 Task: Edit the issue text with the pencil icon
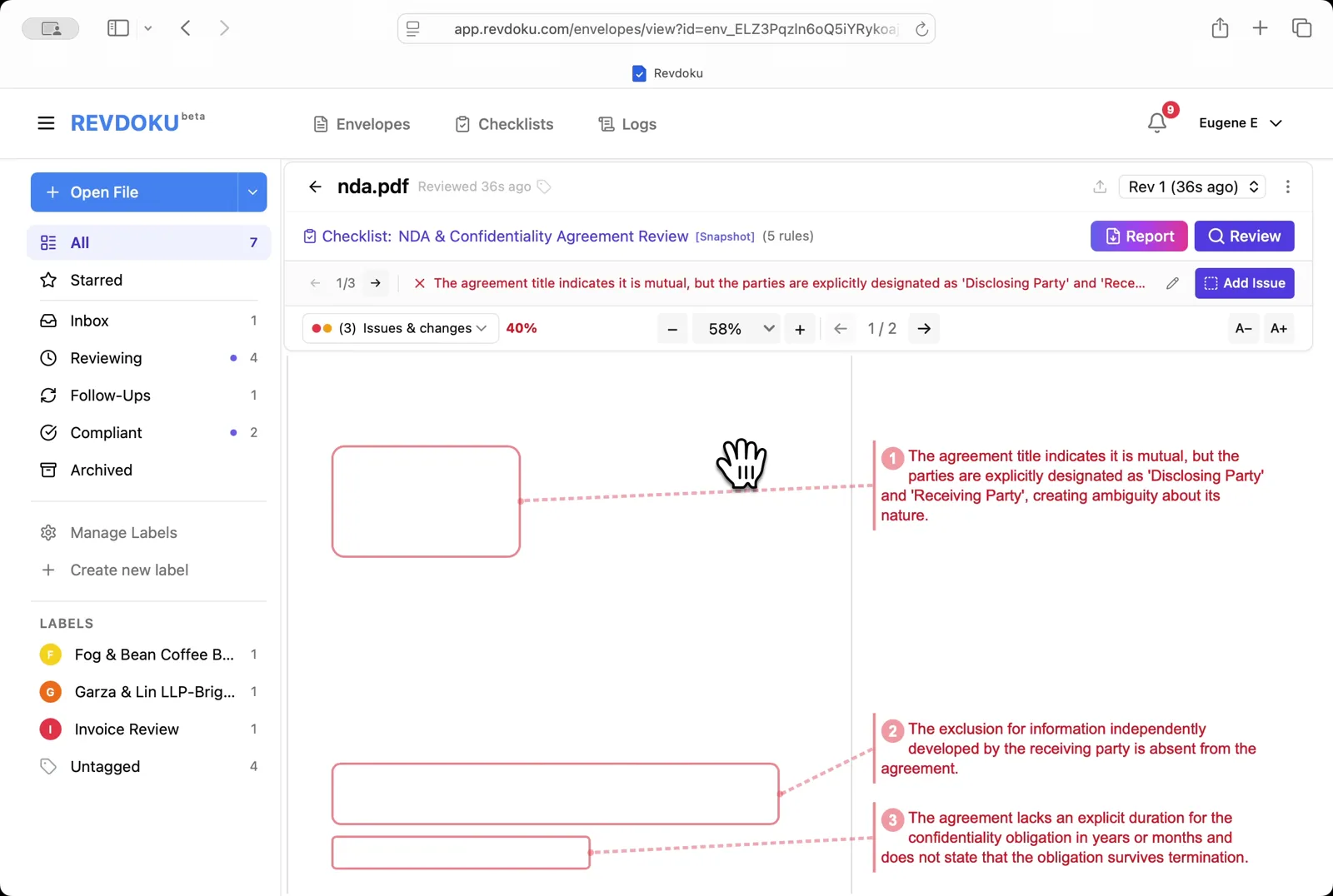1172,283
